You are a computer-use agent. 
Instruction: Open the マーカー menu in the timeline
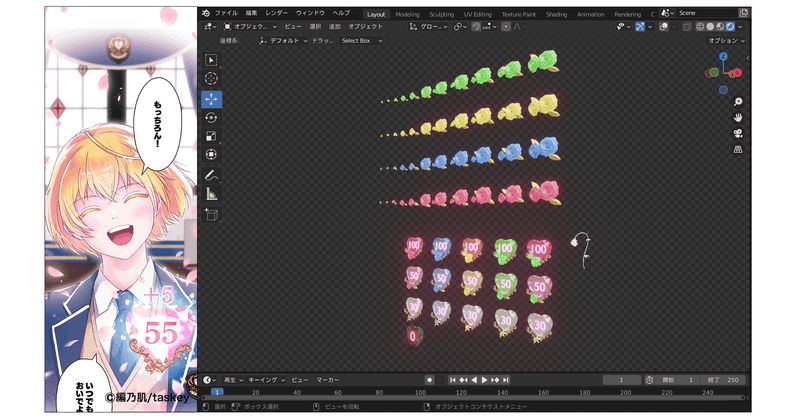(x=328, y=380)
